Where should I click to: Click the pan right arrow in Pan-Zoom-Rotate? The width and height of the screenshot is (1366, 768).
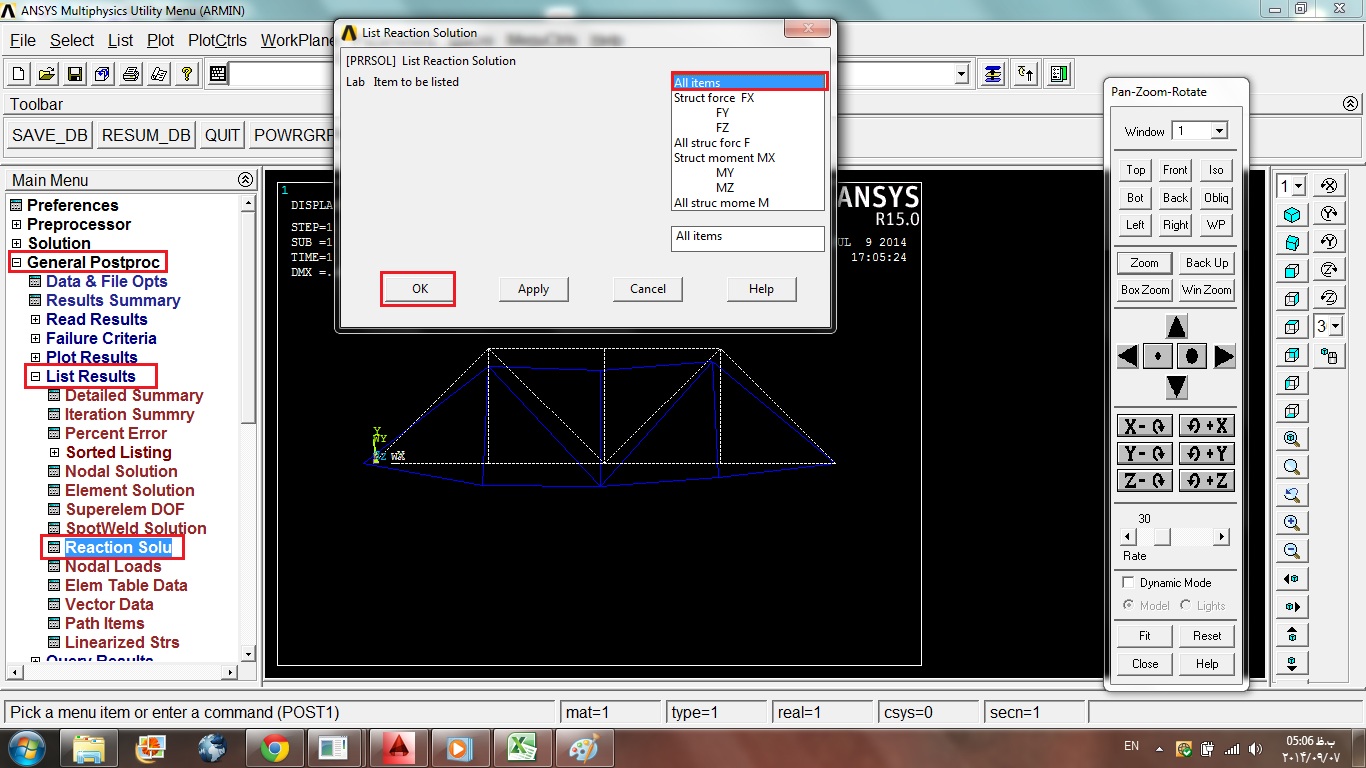point(1225,356)
